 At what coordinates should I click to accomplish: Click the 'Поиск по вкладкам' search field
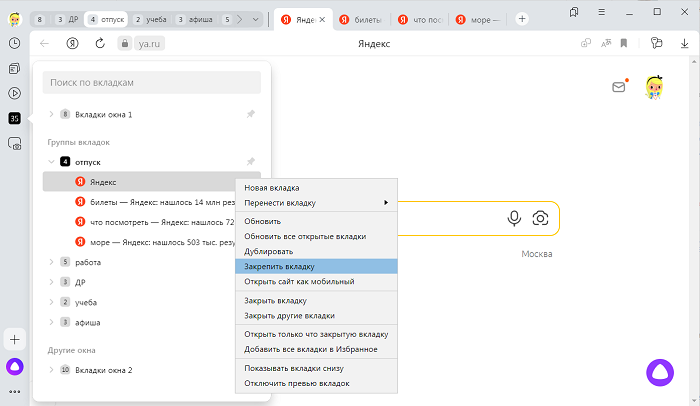tap(150, 82)
